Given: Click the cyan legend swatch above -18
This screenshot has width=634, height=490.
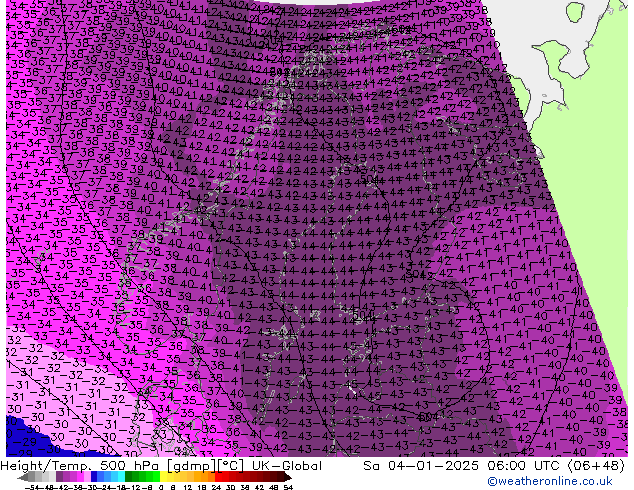Looking at the screenshot, I should pyautogui.click(x=121, y=477).
